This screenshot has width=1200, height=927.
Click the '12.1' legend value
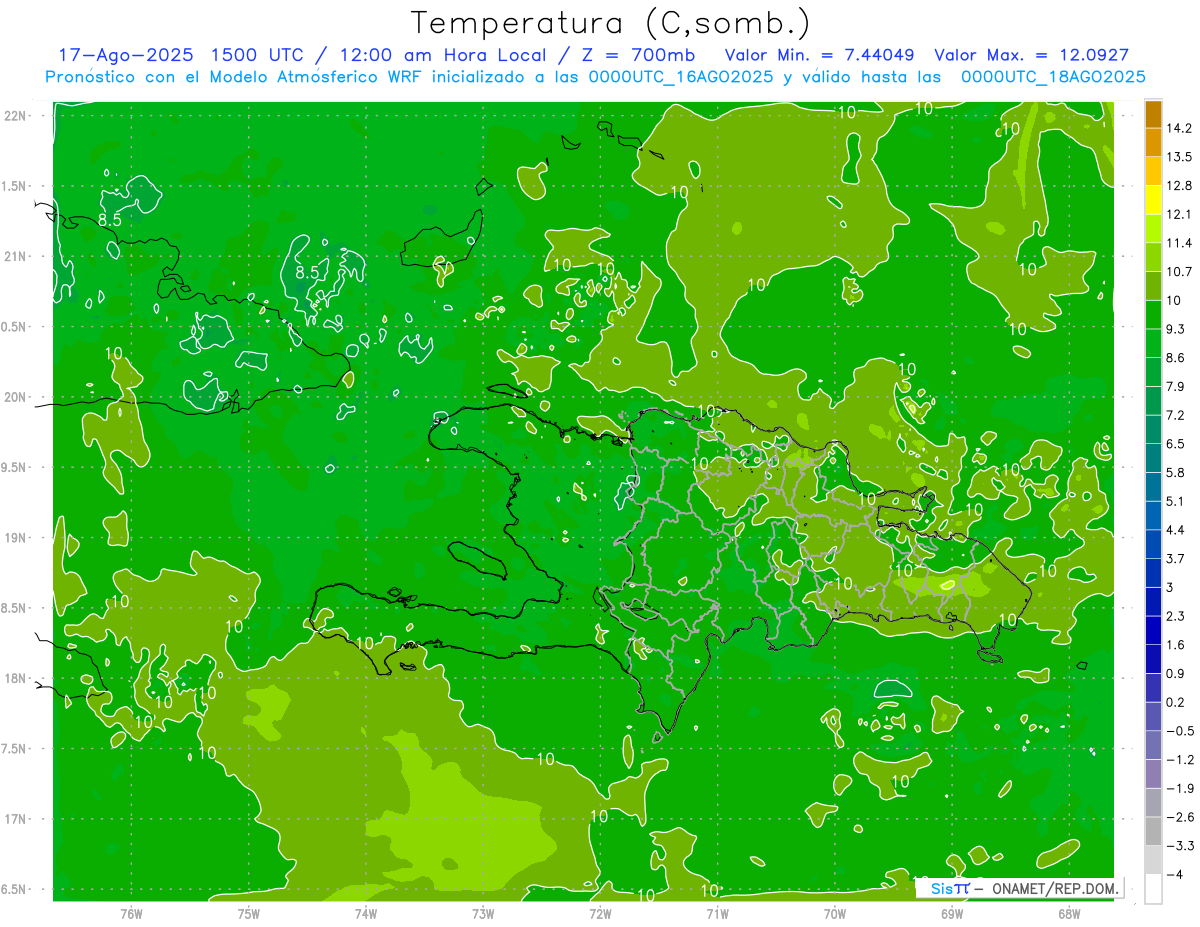pyautogui.click(x=1180, y=214)
